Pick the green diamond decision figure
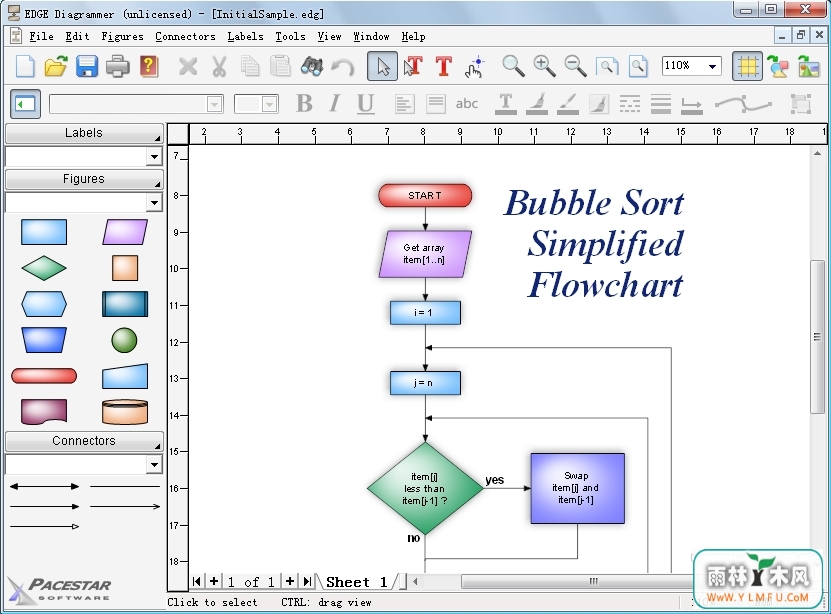Viewport: 831px width, 614px height. pos(44,268)
